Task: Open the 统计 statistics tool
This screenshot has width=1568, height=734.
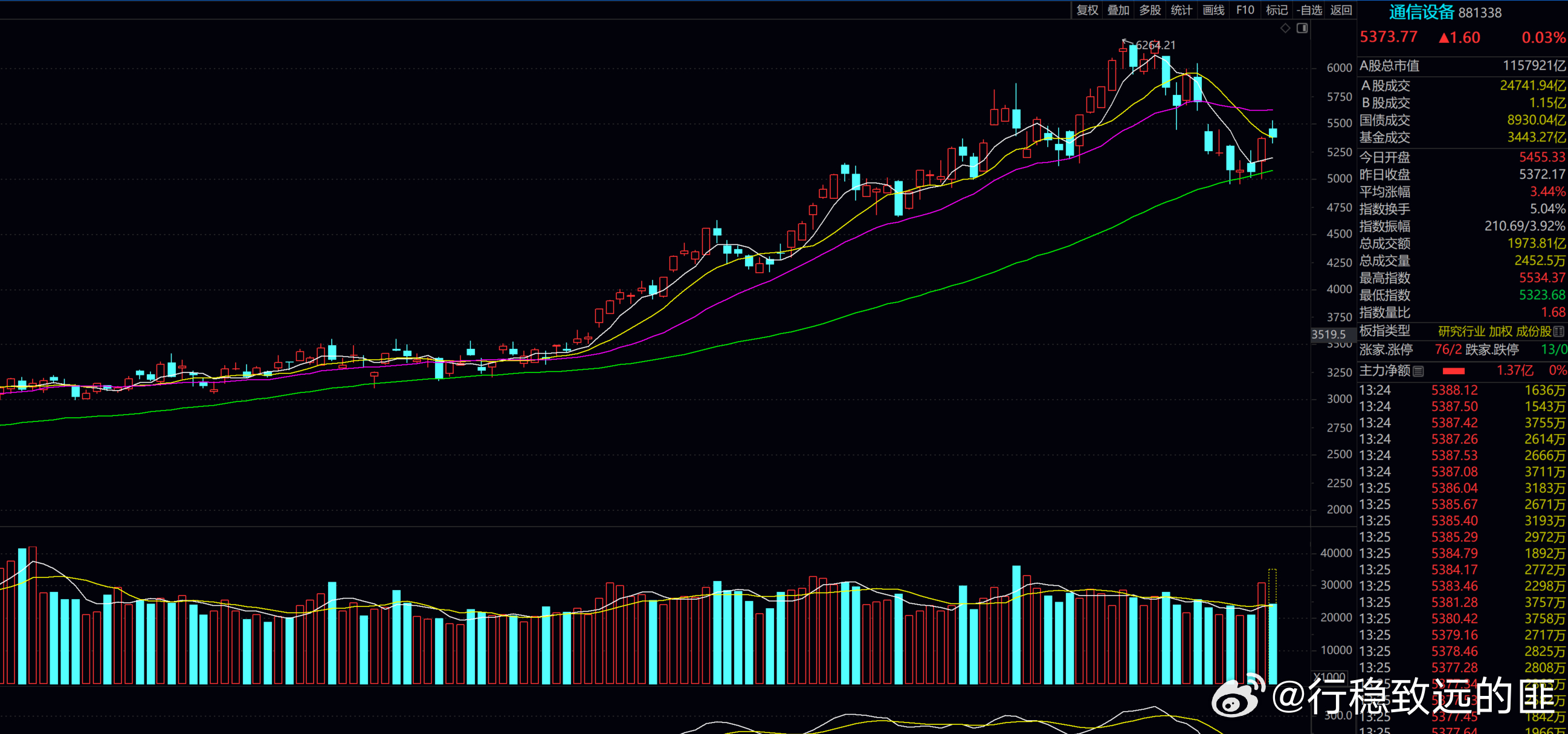Action: tap(1181, 10)
